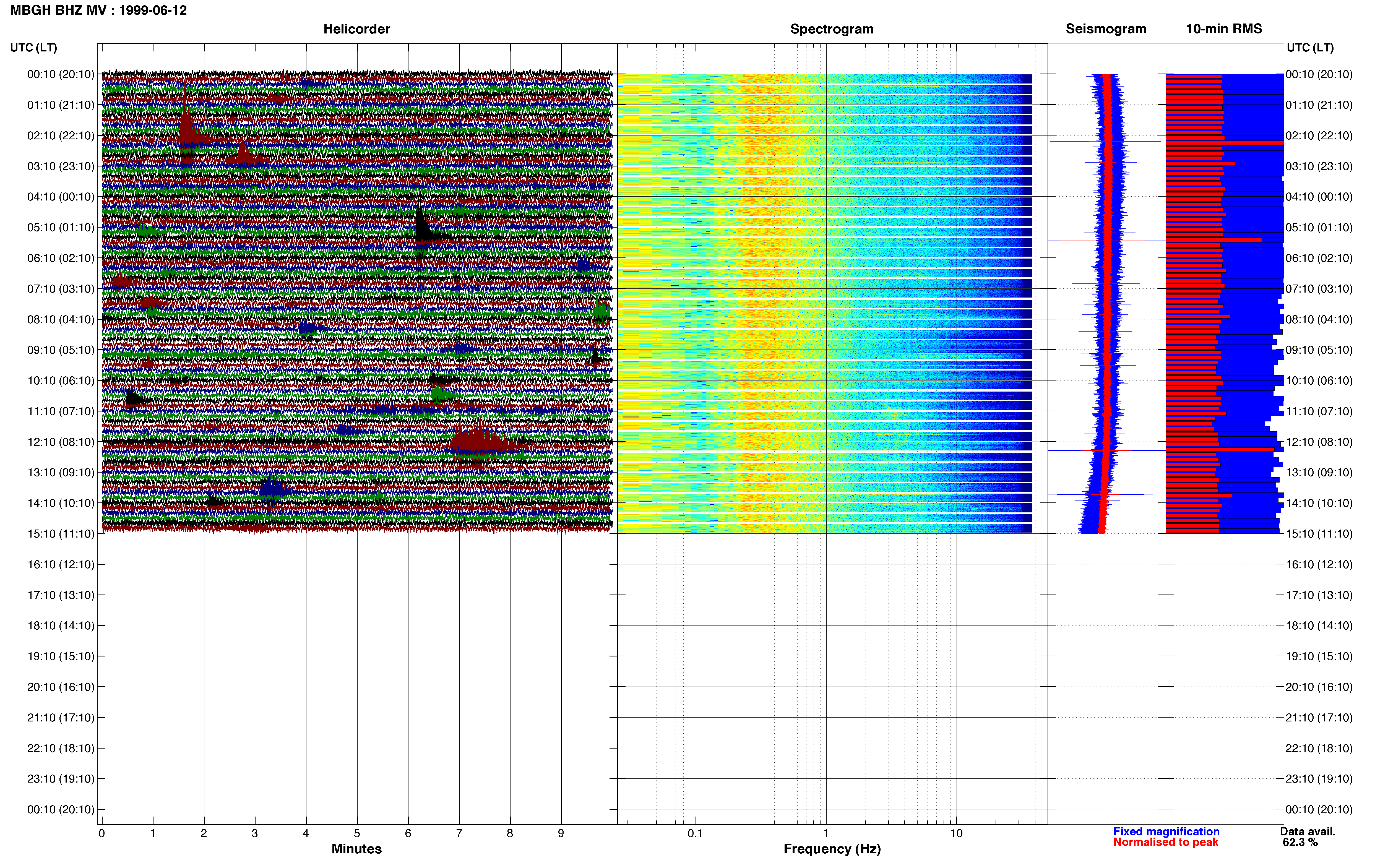This screenshot has height=868, width=1388.
Task: Click the 'Helicorder' panel heading
Action: pyautogui.click(x=356, y=29)
